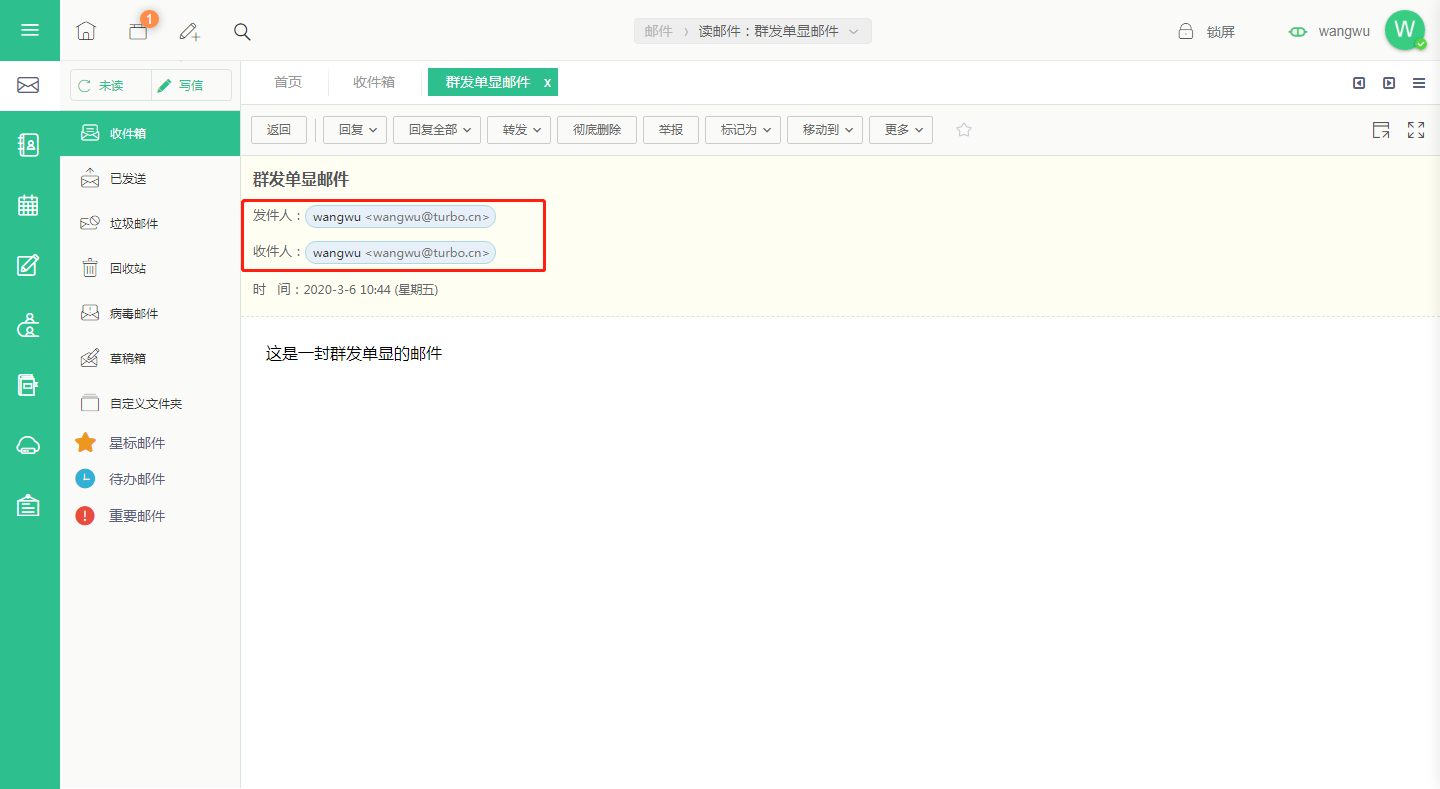Switch to the 收件箱 tab
Screen dimensions: 1440x789
(x=374, y=82)
